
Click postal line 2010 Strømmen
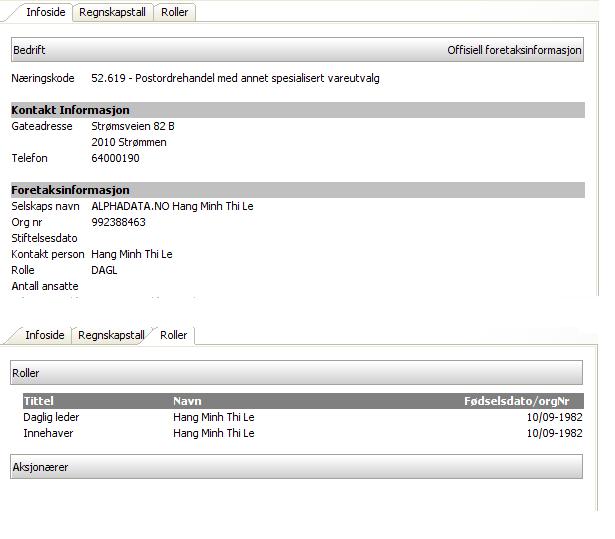pyautogui.click(x=129, y=142)
